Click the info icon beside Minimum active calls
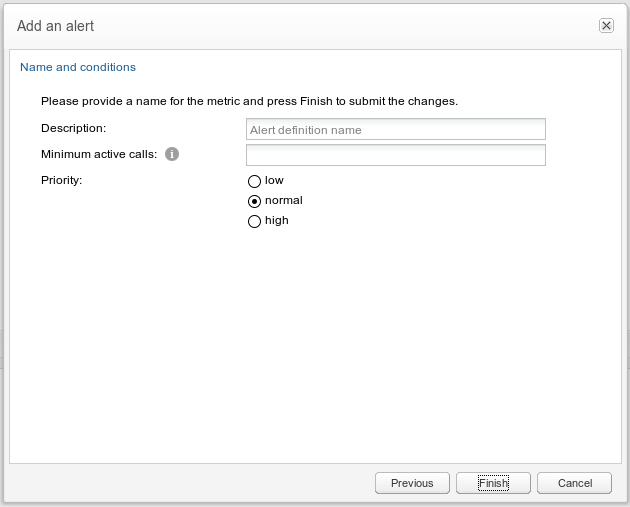This screenshot has width=630, height=507. pyautogui.click(x=172, y=154)
